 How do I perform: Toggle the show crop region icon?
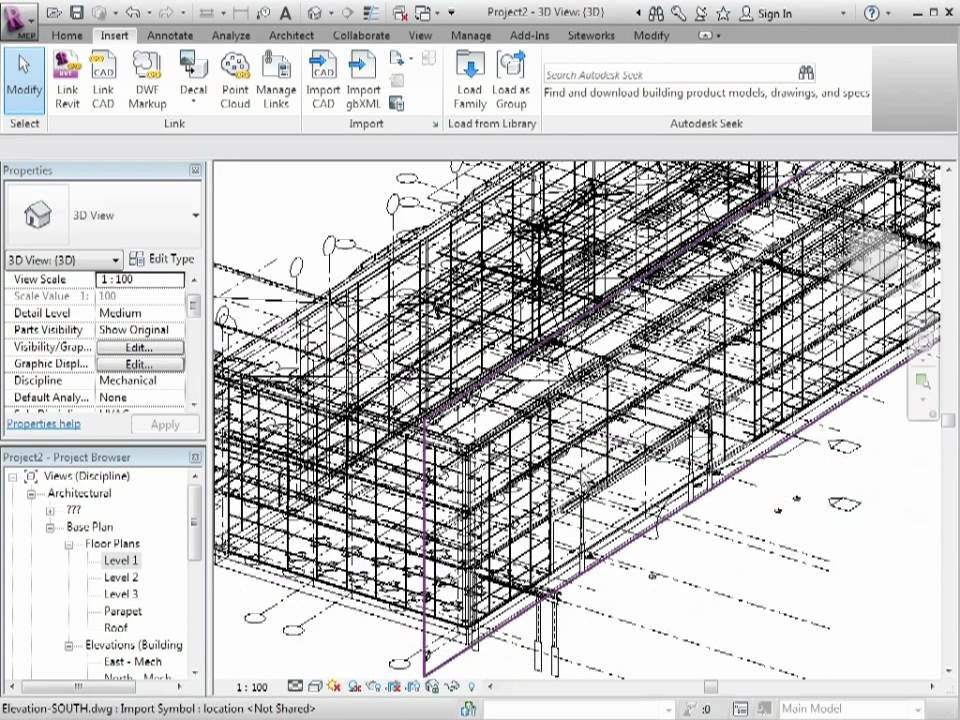click(x=413, y=686)
